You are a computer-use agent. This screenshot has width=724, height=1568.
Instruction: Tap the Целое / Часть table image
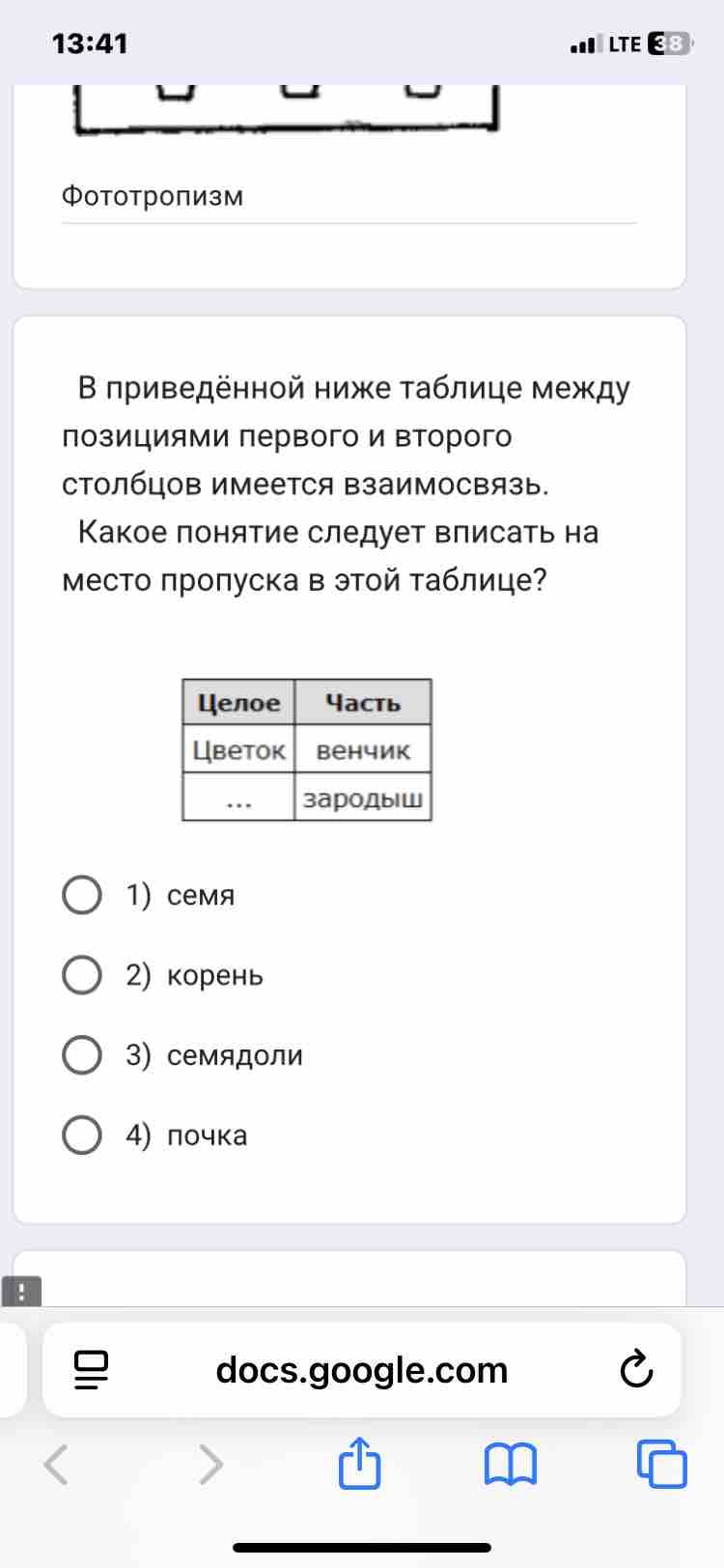(x=307, y=750)
